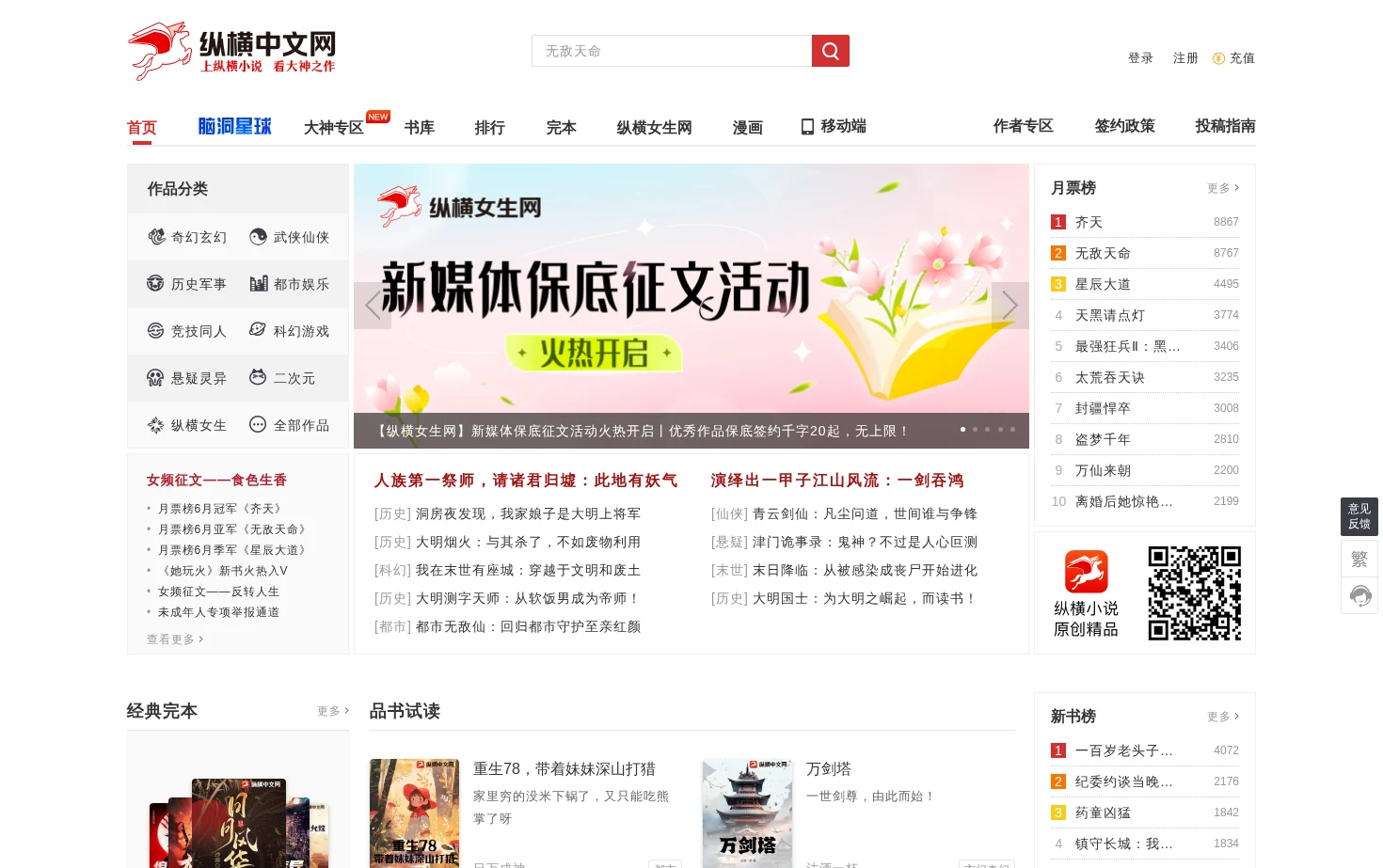Viewport: 1383px width, 868px height.
Task: Open 星辰大道 in 月票榜
Action: coord(1103,284)
